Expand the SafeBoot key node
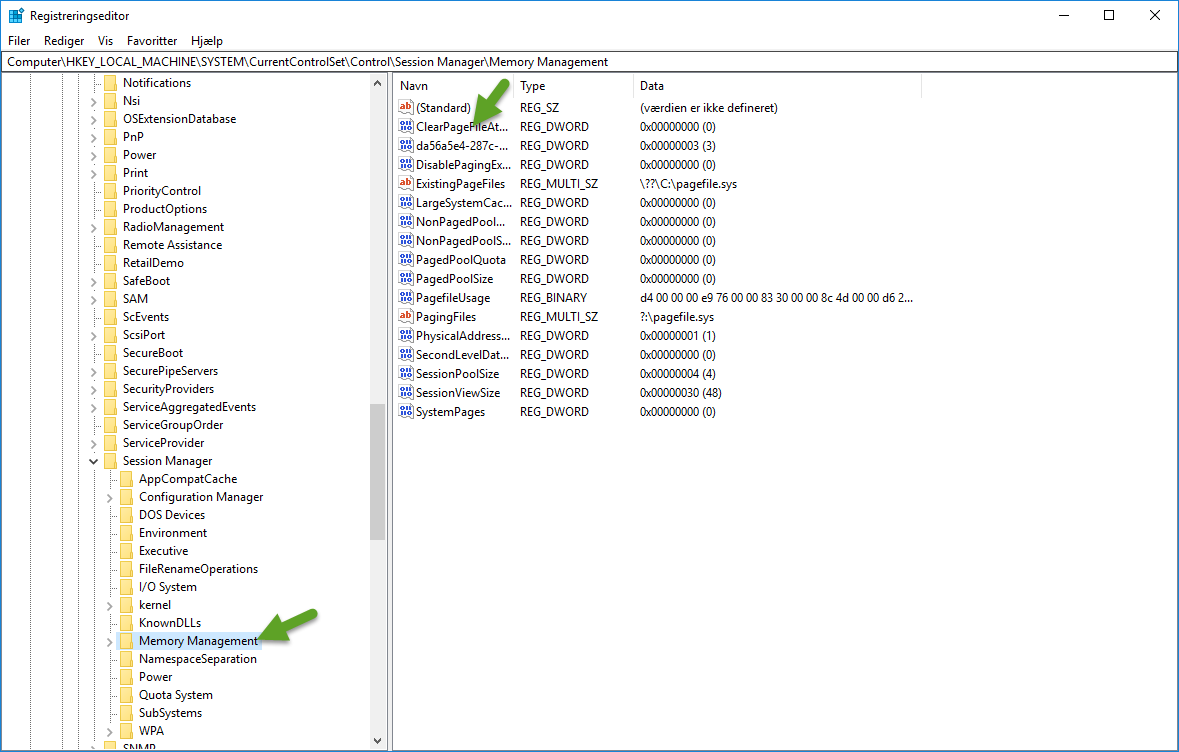Viewport: 1179px width, 752px height. (93, 281)
